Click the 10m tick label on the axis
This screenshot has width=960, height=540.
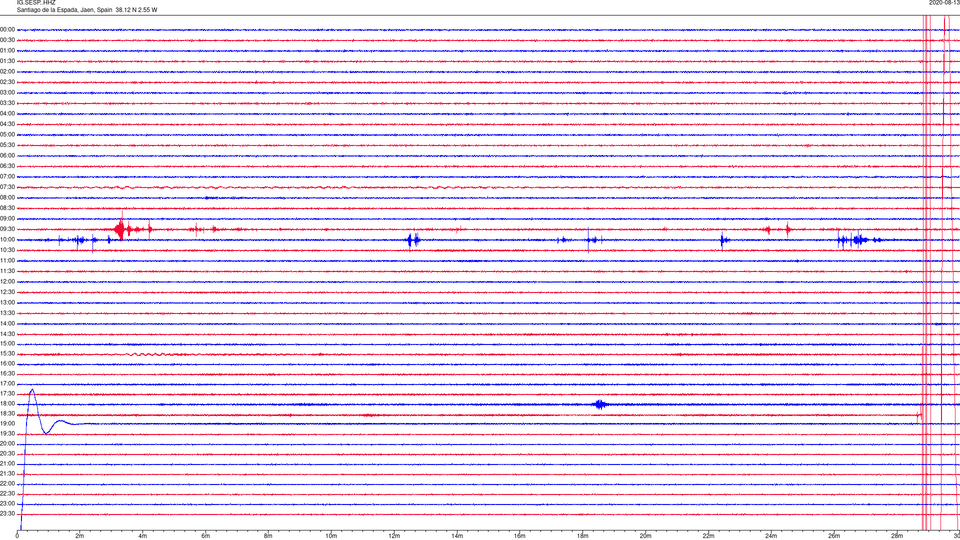click(x=331, y=536)
